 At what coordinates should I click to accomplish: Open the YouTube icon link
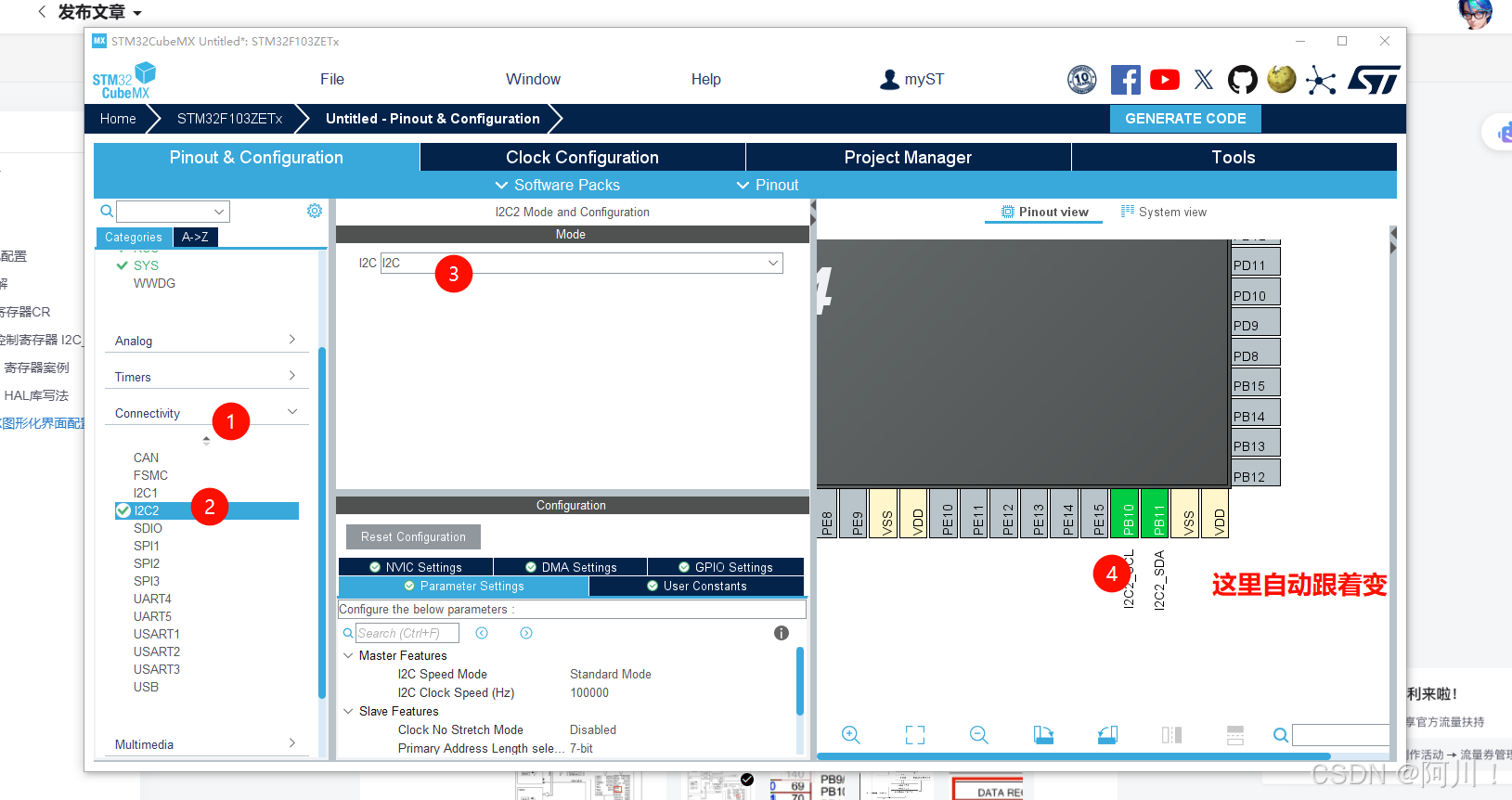coord(1165,80)
